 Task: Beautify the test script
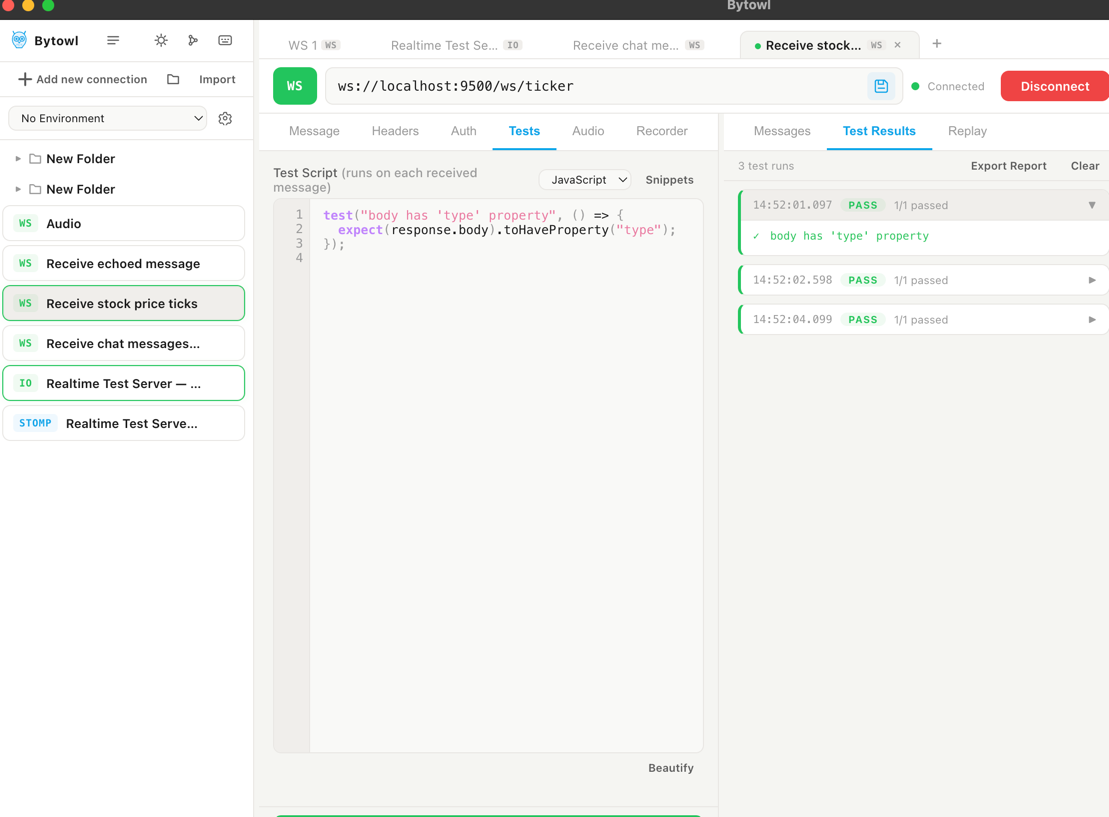coord(670,768)
